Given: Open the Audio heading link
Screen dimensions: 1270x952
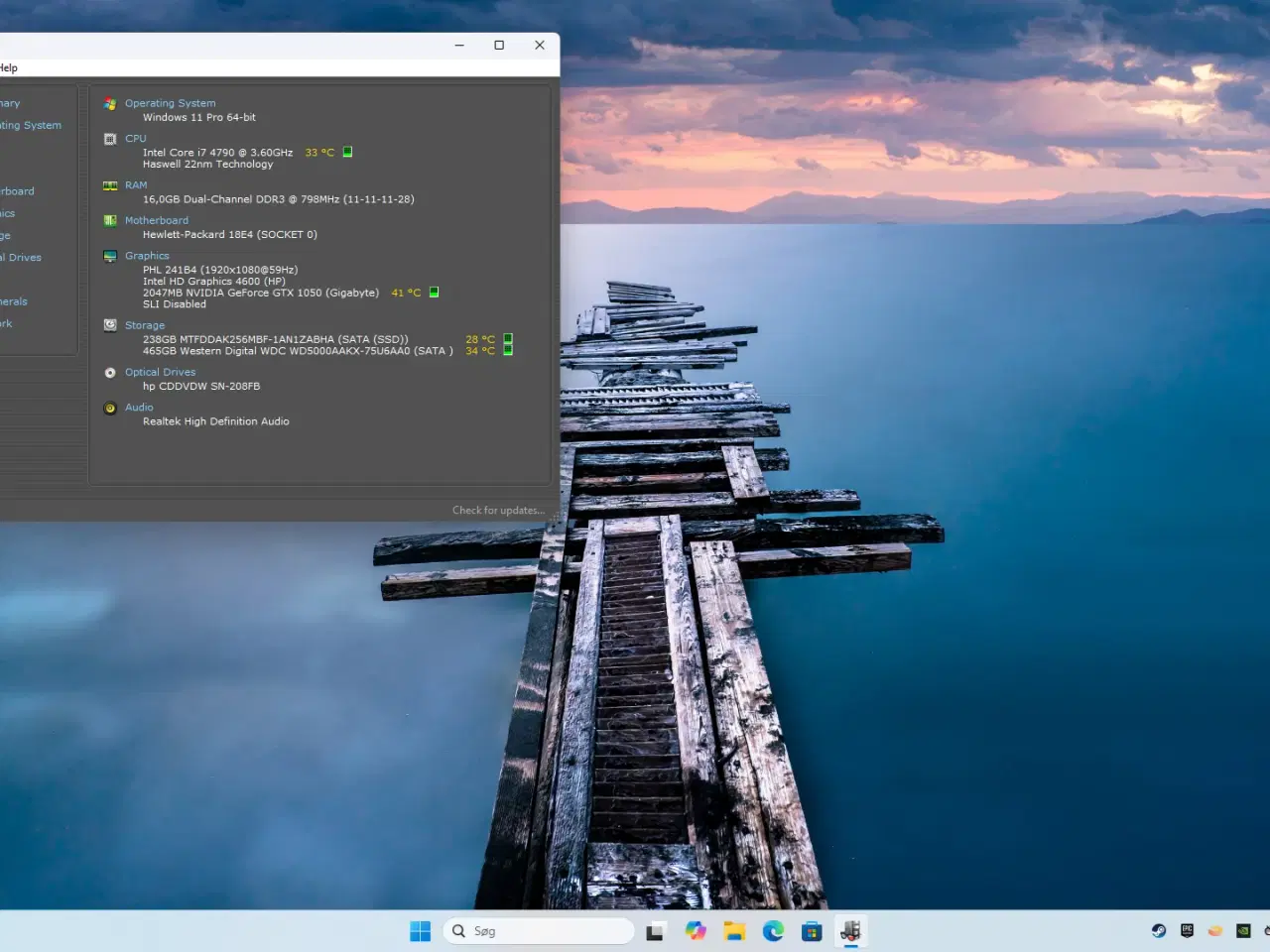Looking at the screenshot, I should click(139, 408).
